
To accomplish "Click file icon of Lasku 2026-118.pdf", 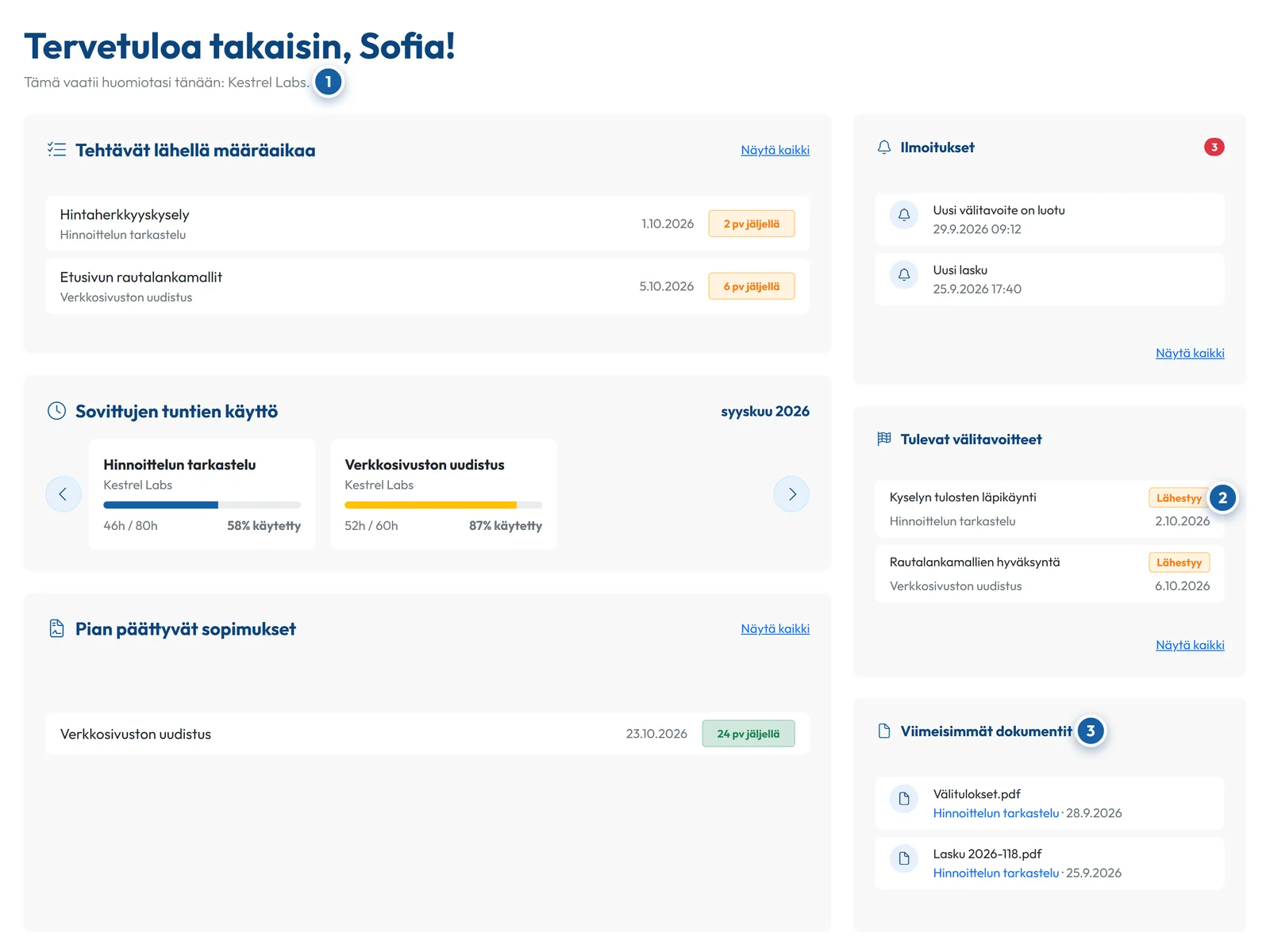I will tap(904, 858).
